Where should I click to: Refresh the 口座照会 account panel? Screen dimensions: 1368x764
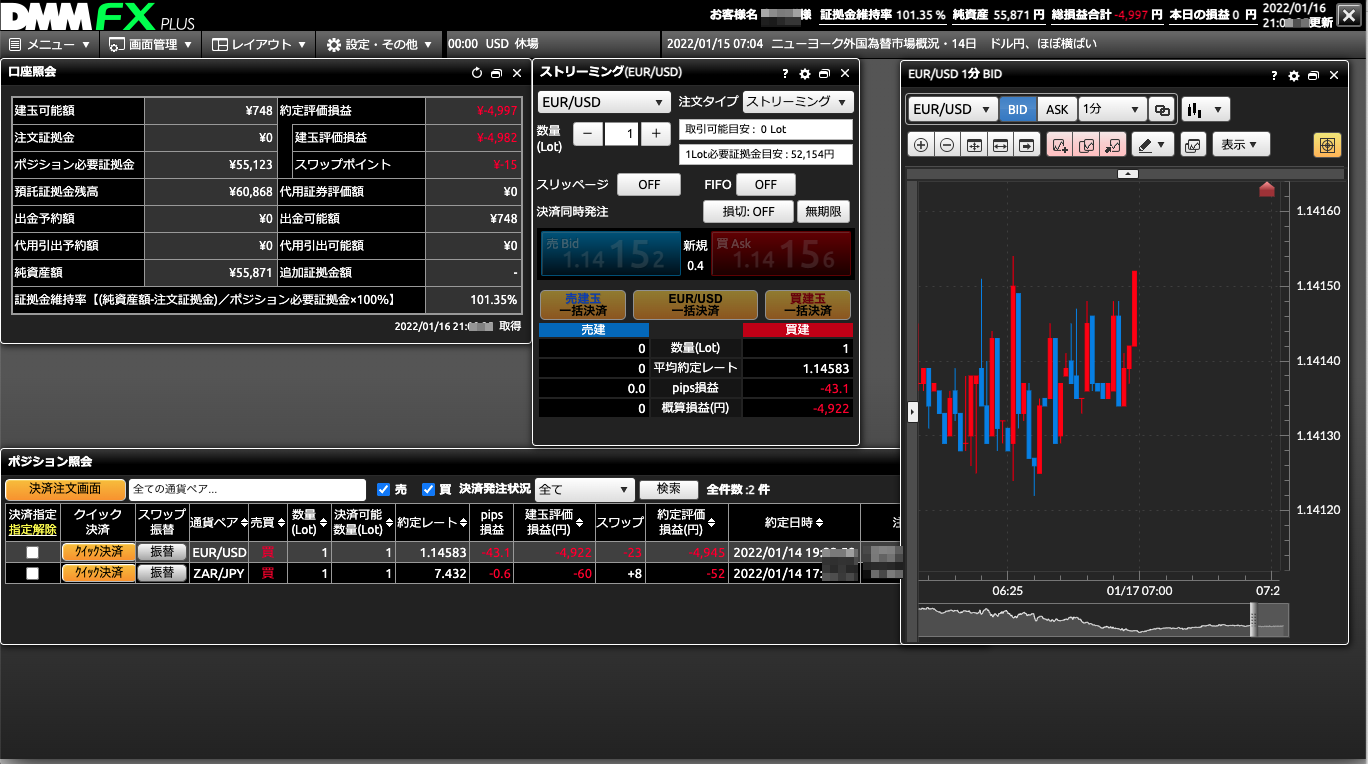(477, 73)
